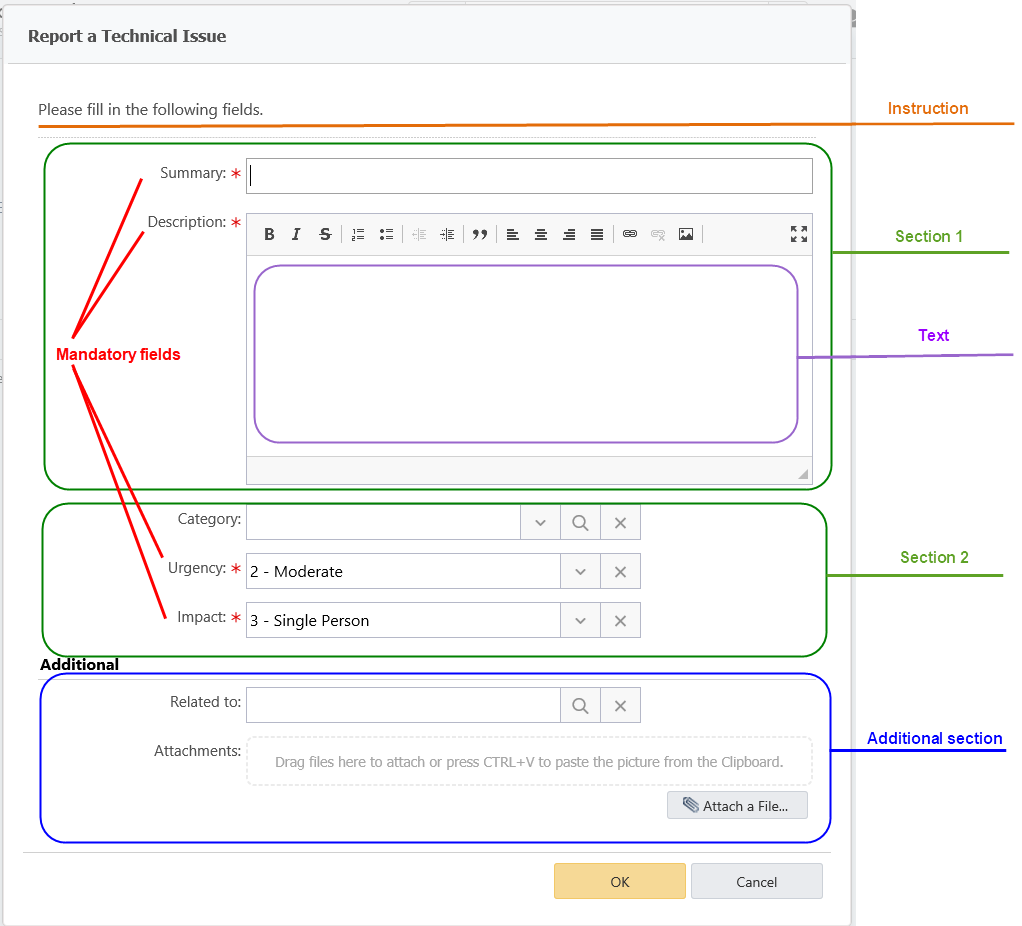Insert a hyperlink in Description
The width and height of the screenshot is (1022, 926).
pos(630,234)
